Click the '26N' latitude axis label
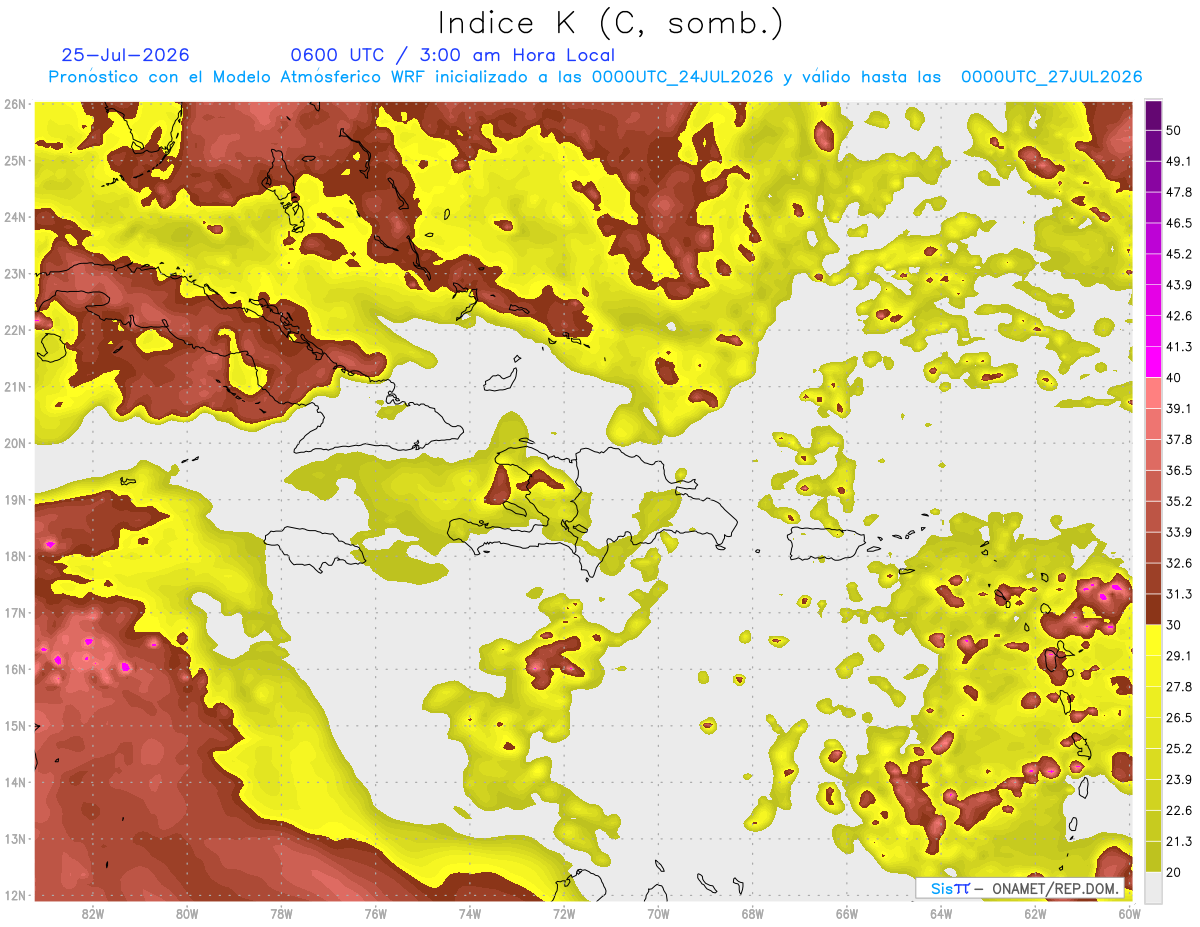This screenshot has width=1200, height=927. coord(15,104)
